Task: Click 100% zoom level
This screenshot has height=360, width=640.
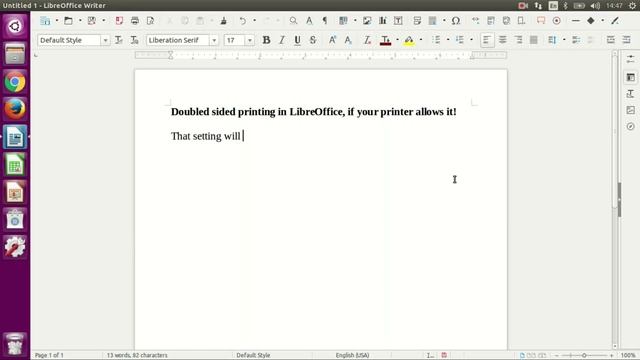Action: [628, 356]
